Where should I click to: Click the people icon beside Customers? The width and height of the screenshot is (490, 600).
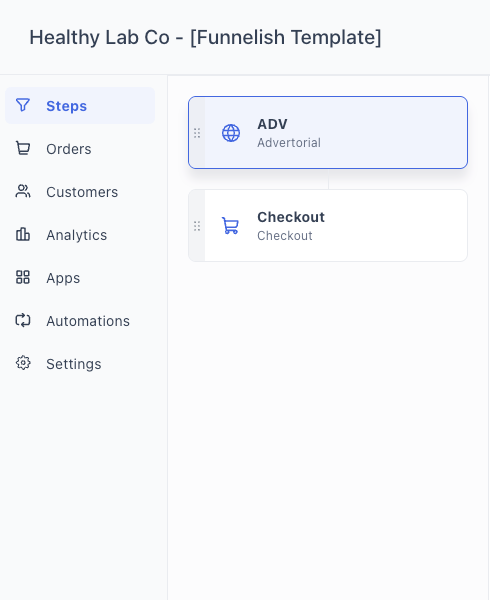pyautogui.click(x=23, y=191)
